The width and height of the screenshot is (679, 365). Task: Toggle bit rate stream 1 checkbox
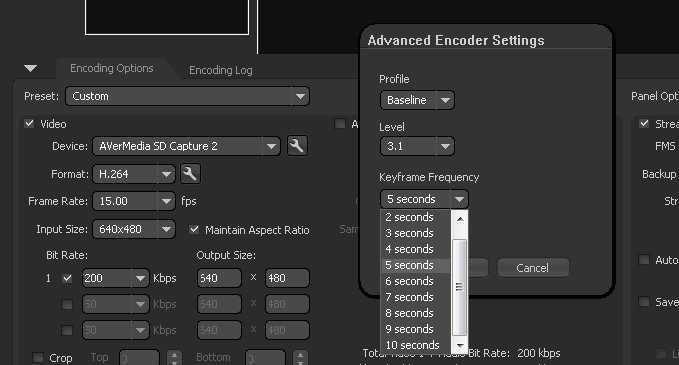(67, 278)
